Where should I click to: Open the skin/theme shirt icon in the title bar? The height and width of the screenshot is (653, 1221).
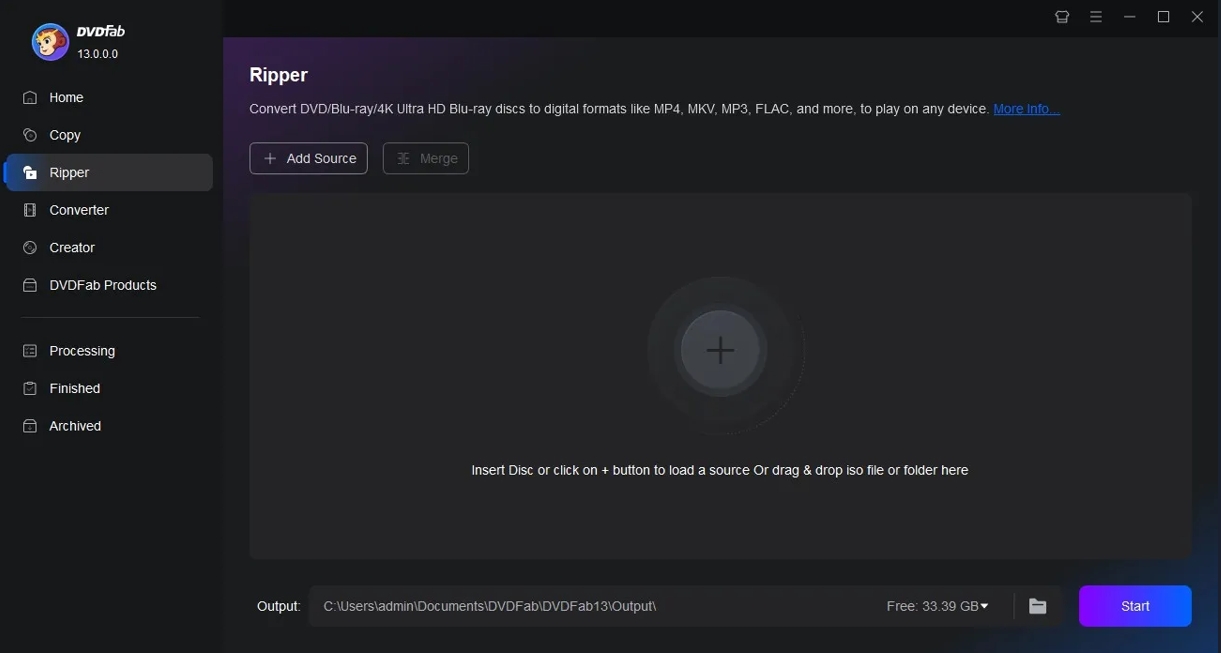pos(1062,17)
